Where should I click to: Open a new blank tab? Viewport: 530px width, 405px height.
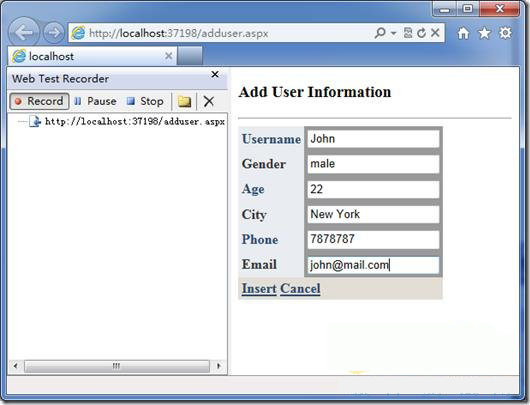[x=190, y=56]
